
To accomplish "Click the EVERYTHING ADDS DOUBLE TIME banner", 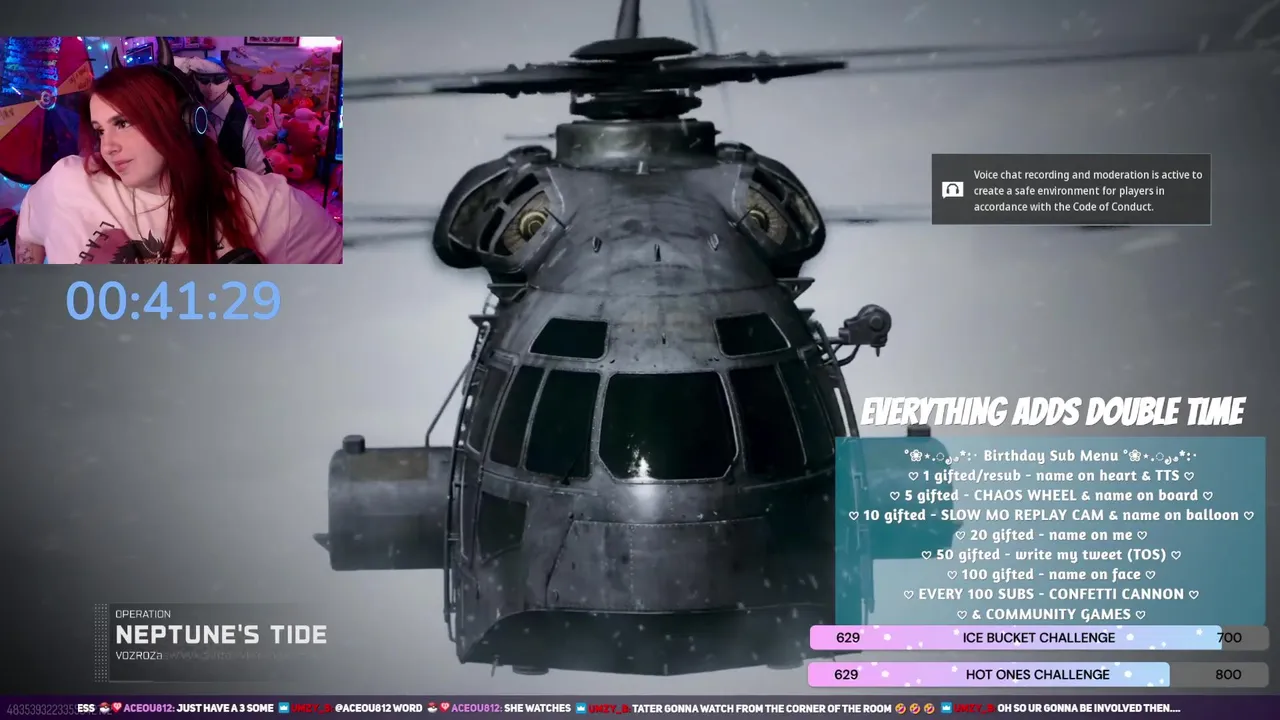I will (x=1053, y=411).
